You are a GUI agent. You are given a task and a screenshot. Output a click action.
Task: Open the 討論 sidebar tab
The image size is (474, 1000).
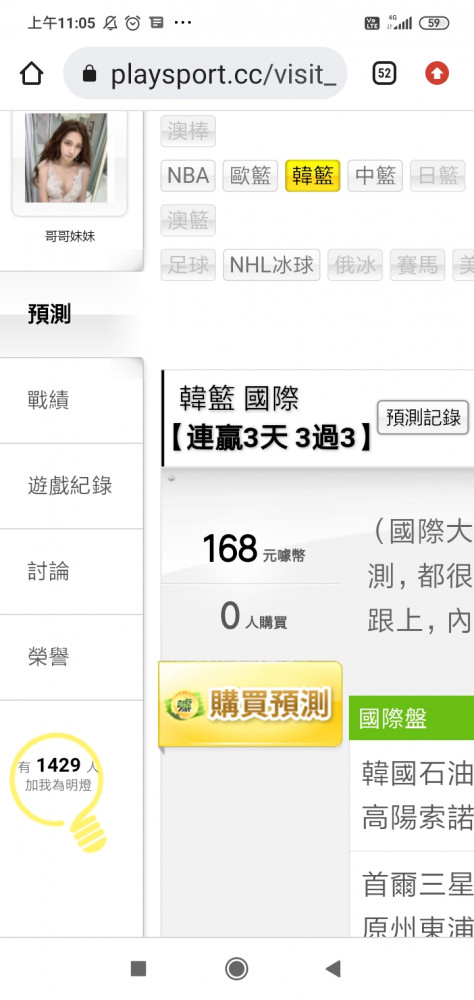click(x=71, y=571)
